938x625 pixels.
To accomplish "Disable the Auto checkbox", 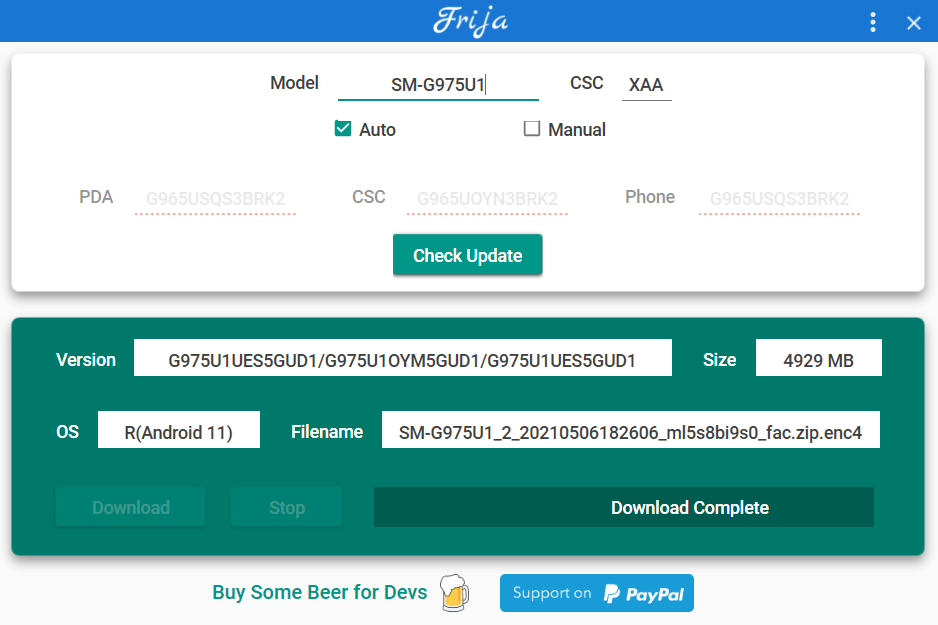I will [343, 129].
